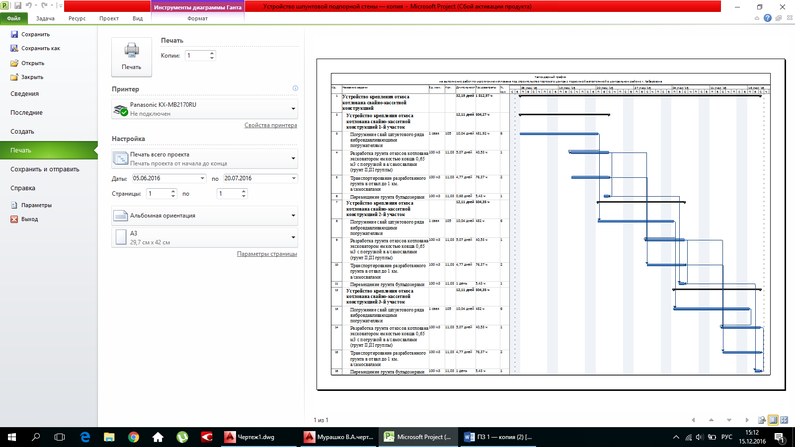Switch preview to single page view
Screen dimensions: 795x447
coord(772,420)
